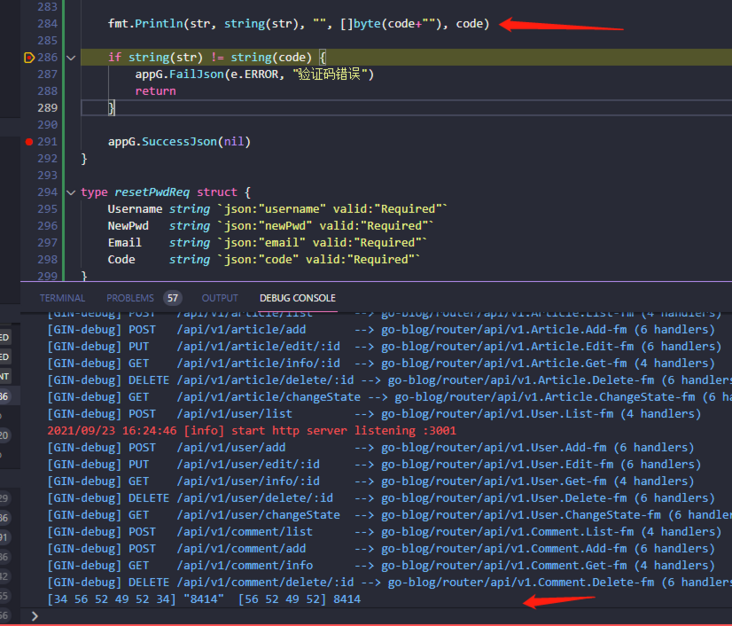Click the return keyword on line 288

point(155,91)
